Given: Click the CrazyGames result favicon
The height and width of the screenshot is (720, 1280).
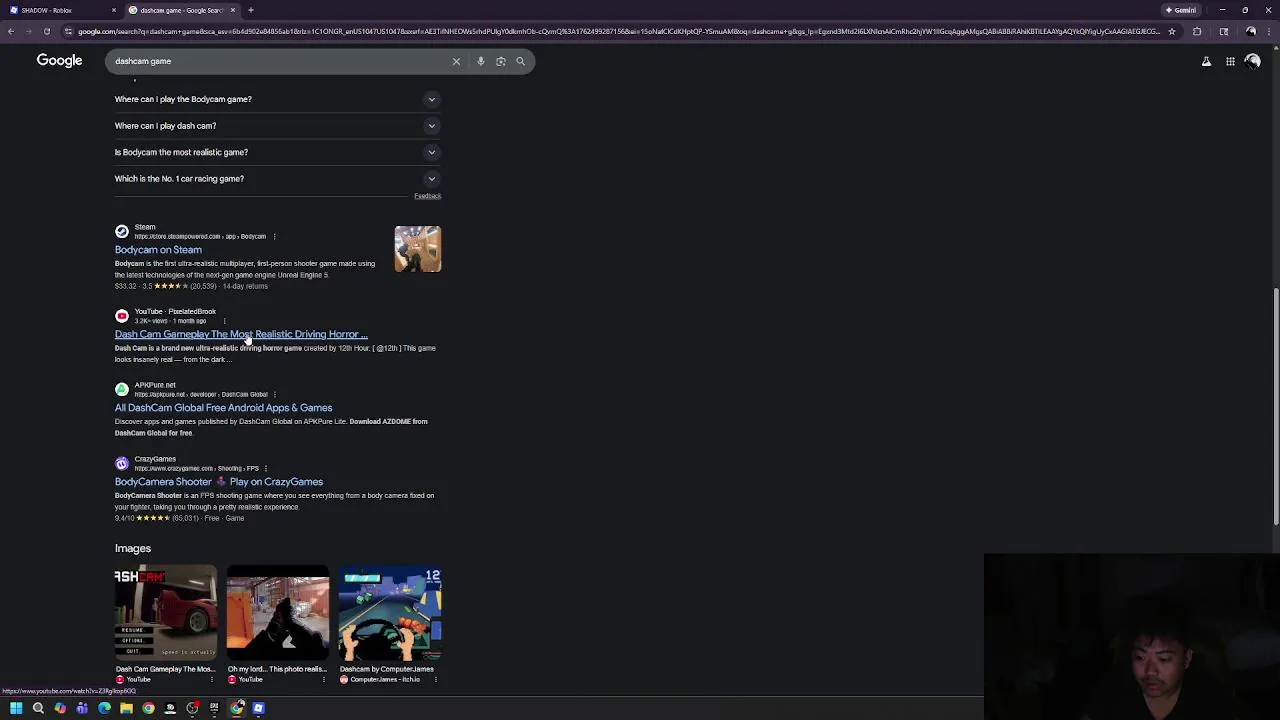Looking at the screenshot, I should [x=122, y=464].
